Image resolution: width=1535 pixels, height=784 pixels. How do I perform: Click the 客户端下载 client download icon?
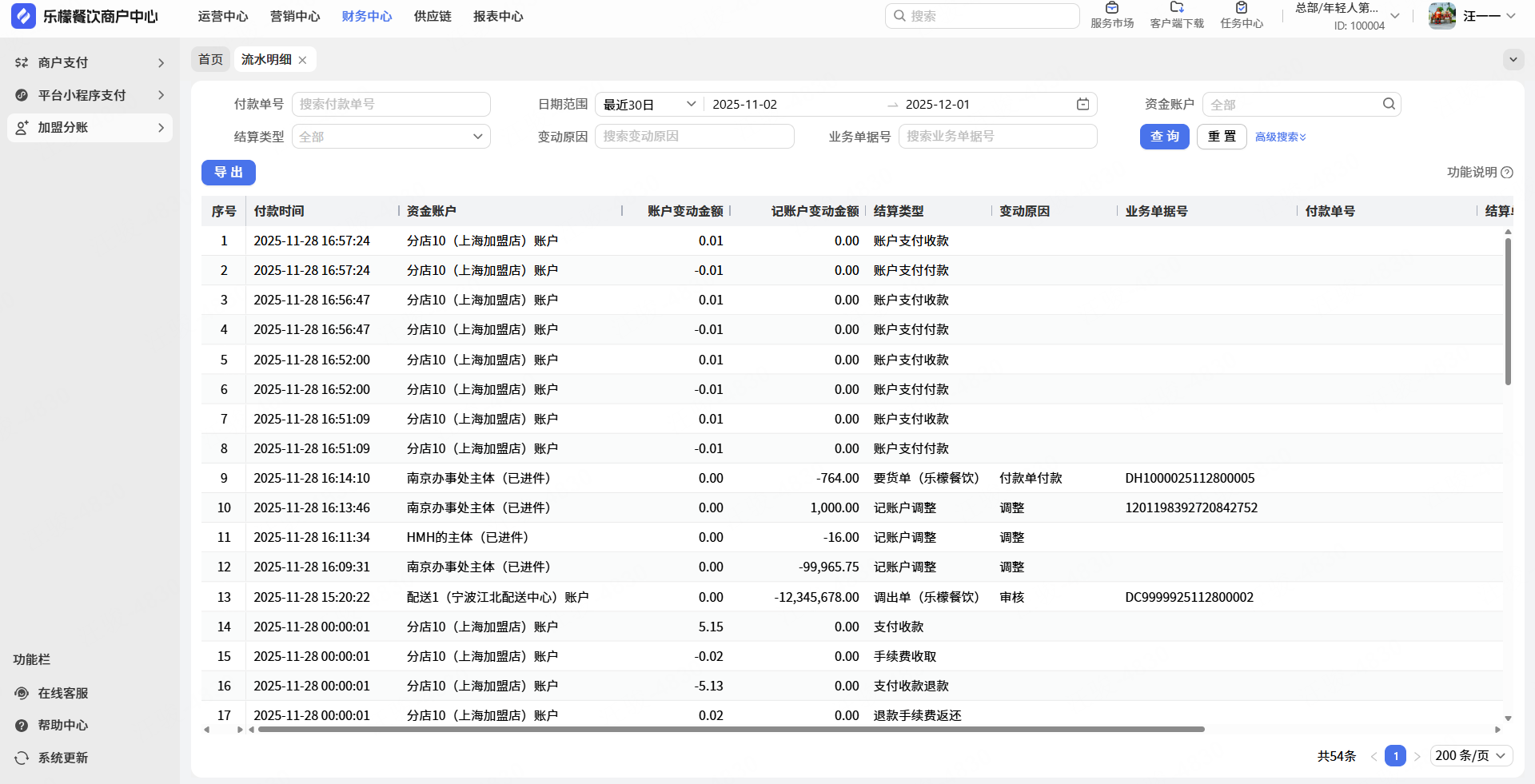[1177, 9]
